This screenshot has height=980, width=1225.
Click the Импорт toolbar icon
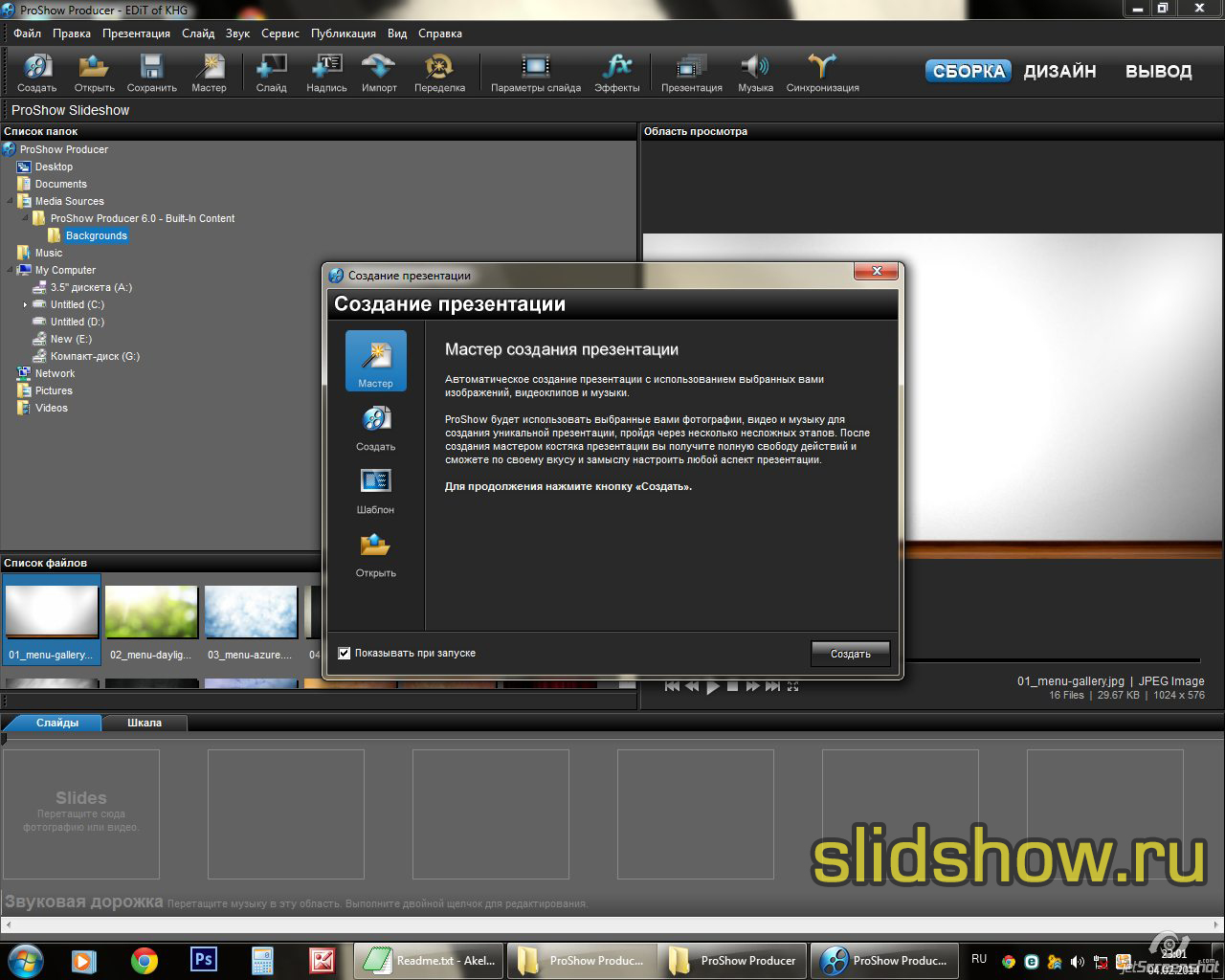(379, 74)
